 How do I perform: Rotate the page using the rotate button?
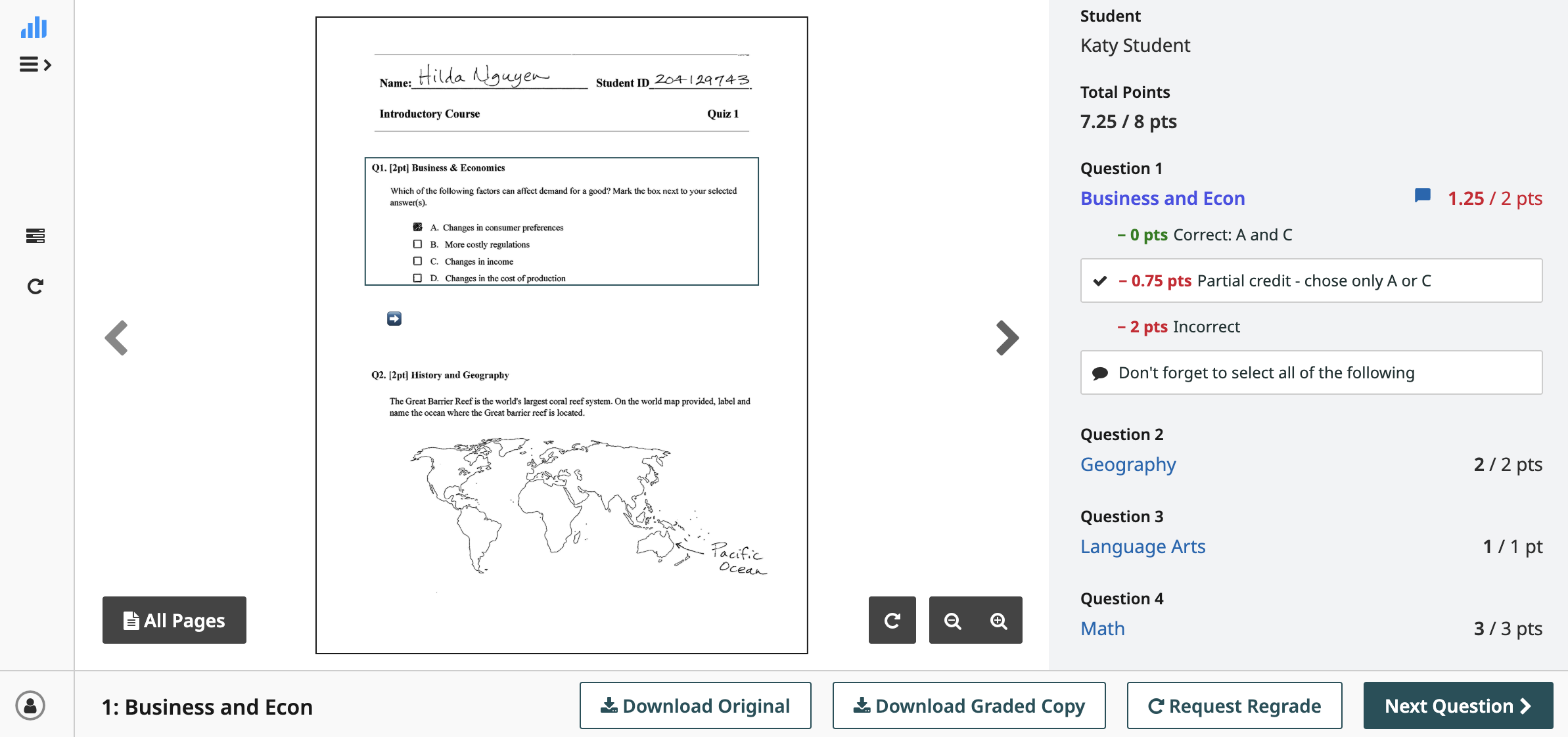pyautogui.click(x=892, y=620)
